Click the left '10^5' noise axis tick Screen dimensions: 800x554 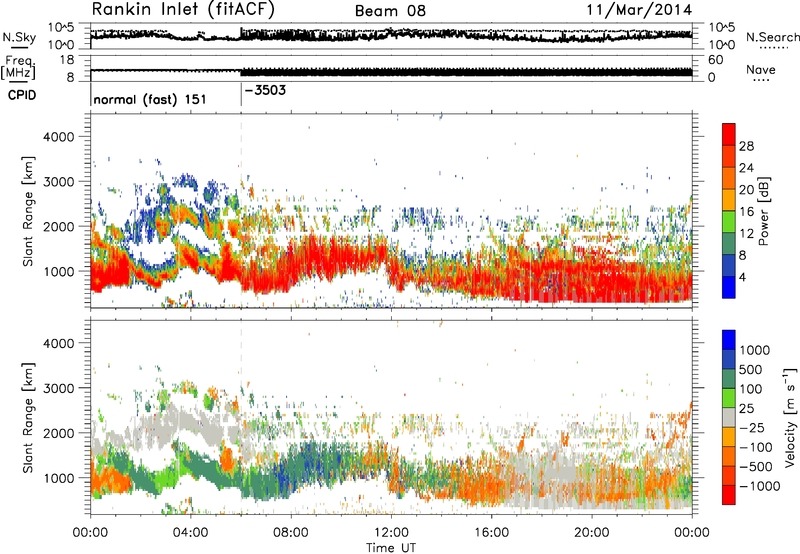(x=61, y=27)
